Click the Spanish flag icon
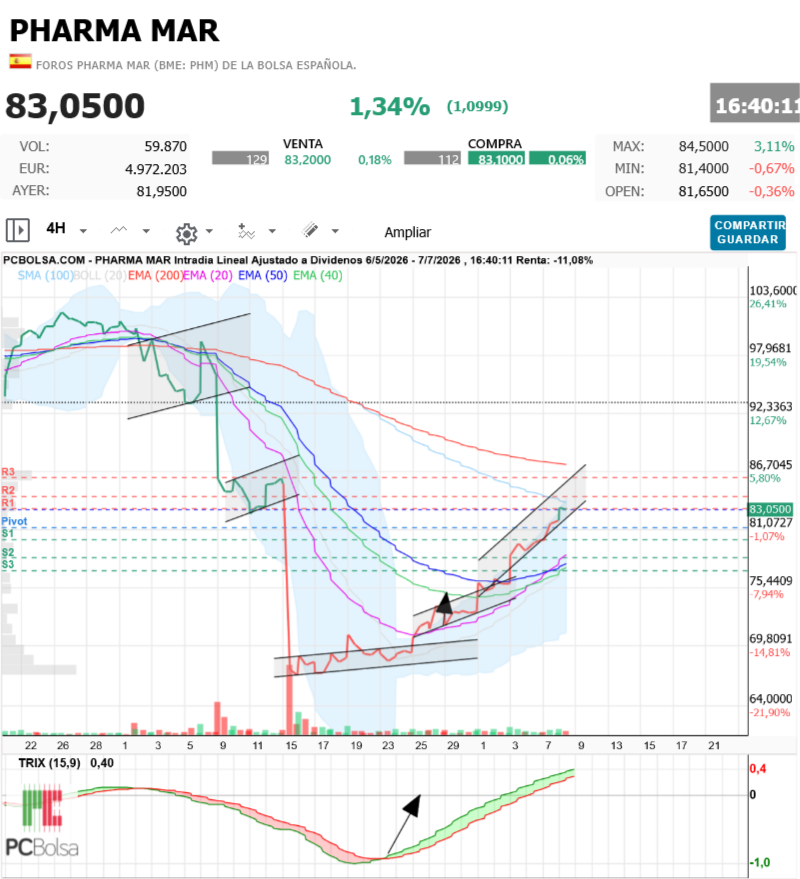Viewport: 800px width, 879px height. coord(20,61)
